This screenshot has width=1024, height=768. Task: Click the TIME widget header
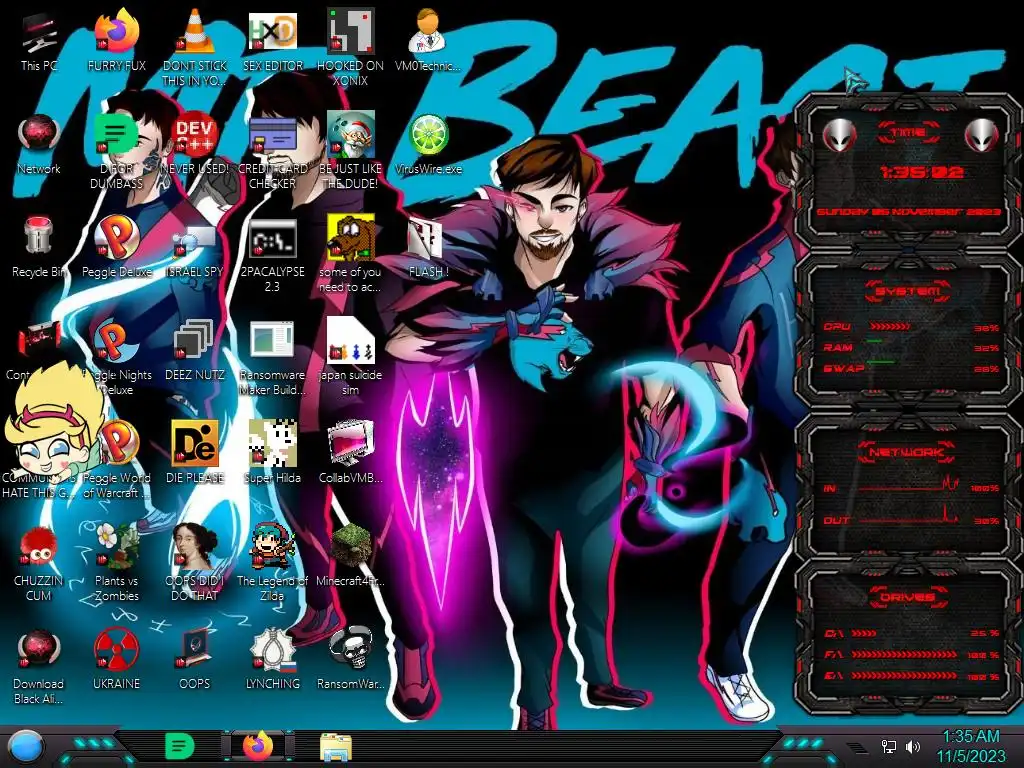click(908, 133)
